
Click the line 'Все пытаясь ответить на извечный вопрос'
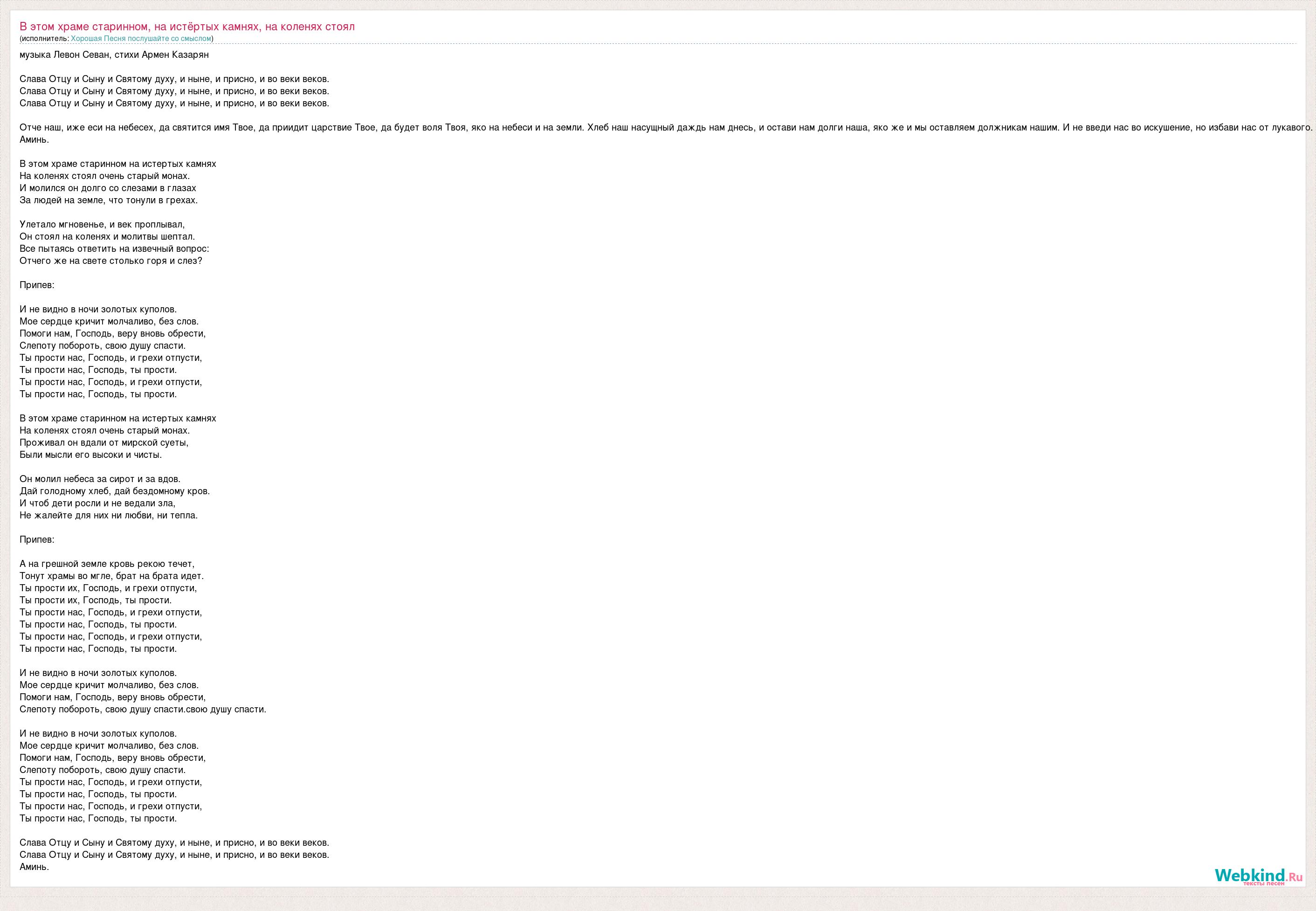coord(114,249)
